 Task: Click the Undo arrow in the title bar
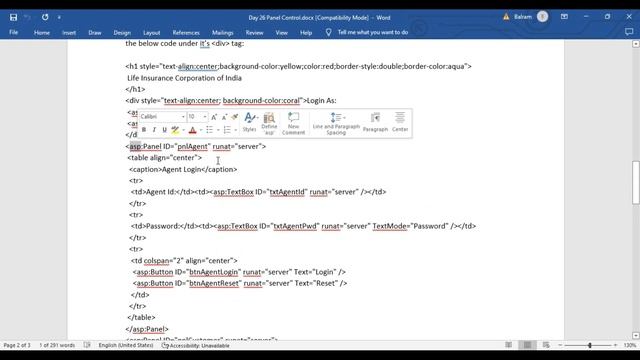tap(28, 17)
